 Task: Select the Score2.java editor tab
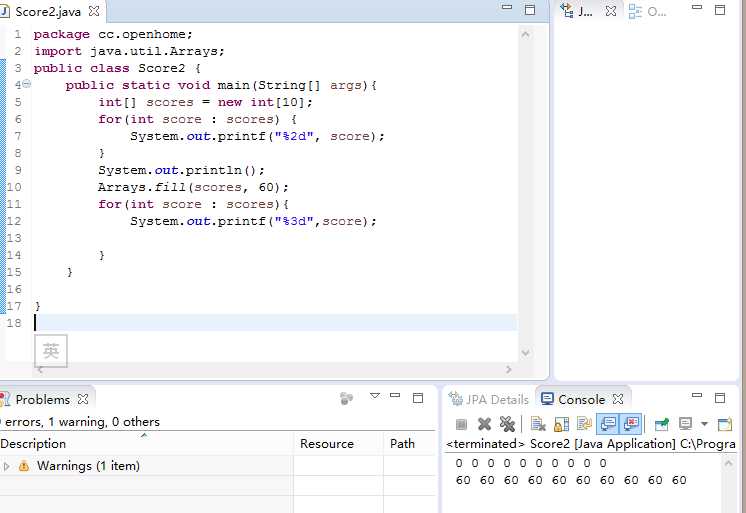click(x=48, y=11)
